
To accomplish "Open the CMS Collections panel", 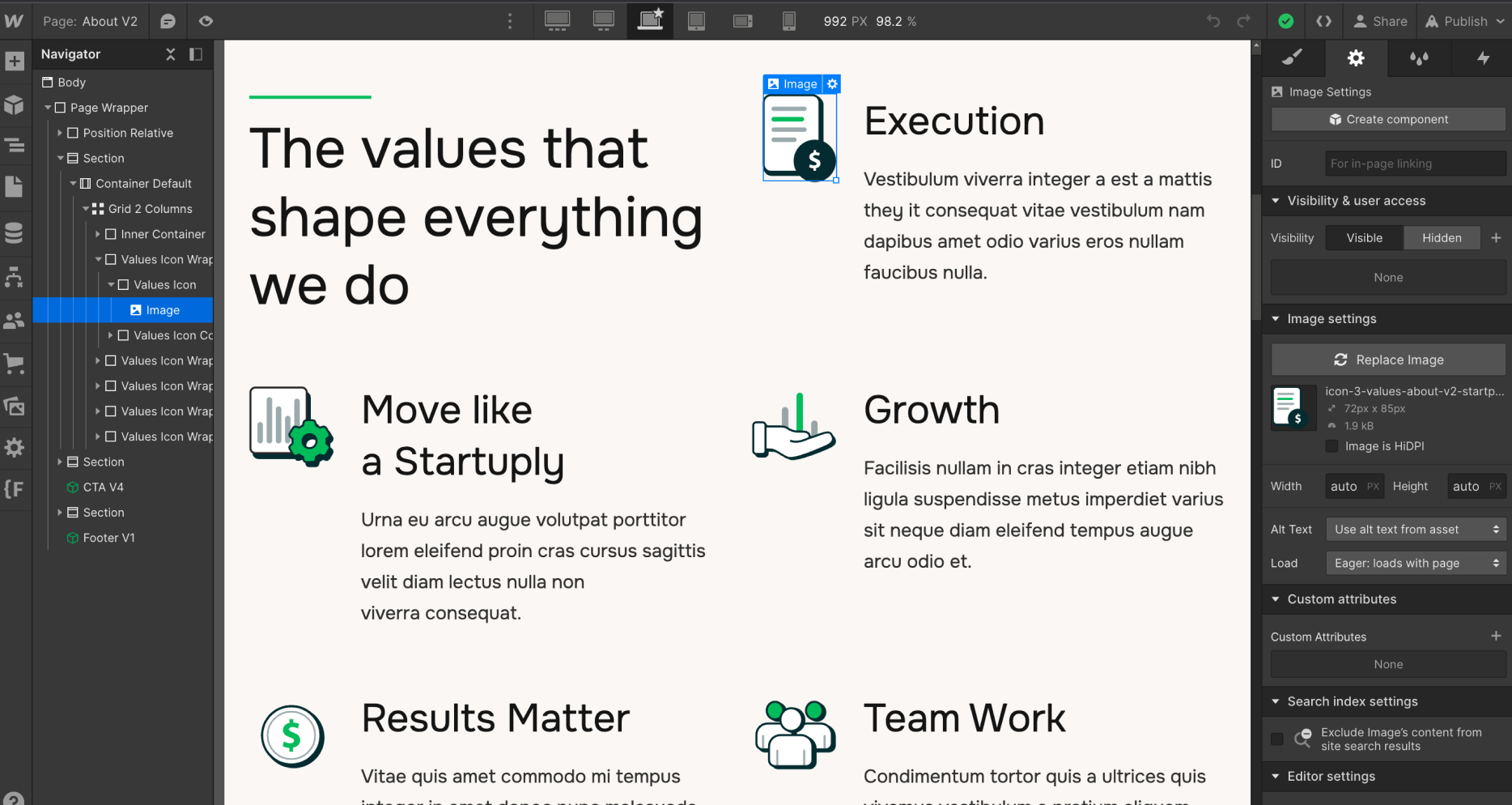I will coord(15,232).
